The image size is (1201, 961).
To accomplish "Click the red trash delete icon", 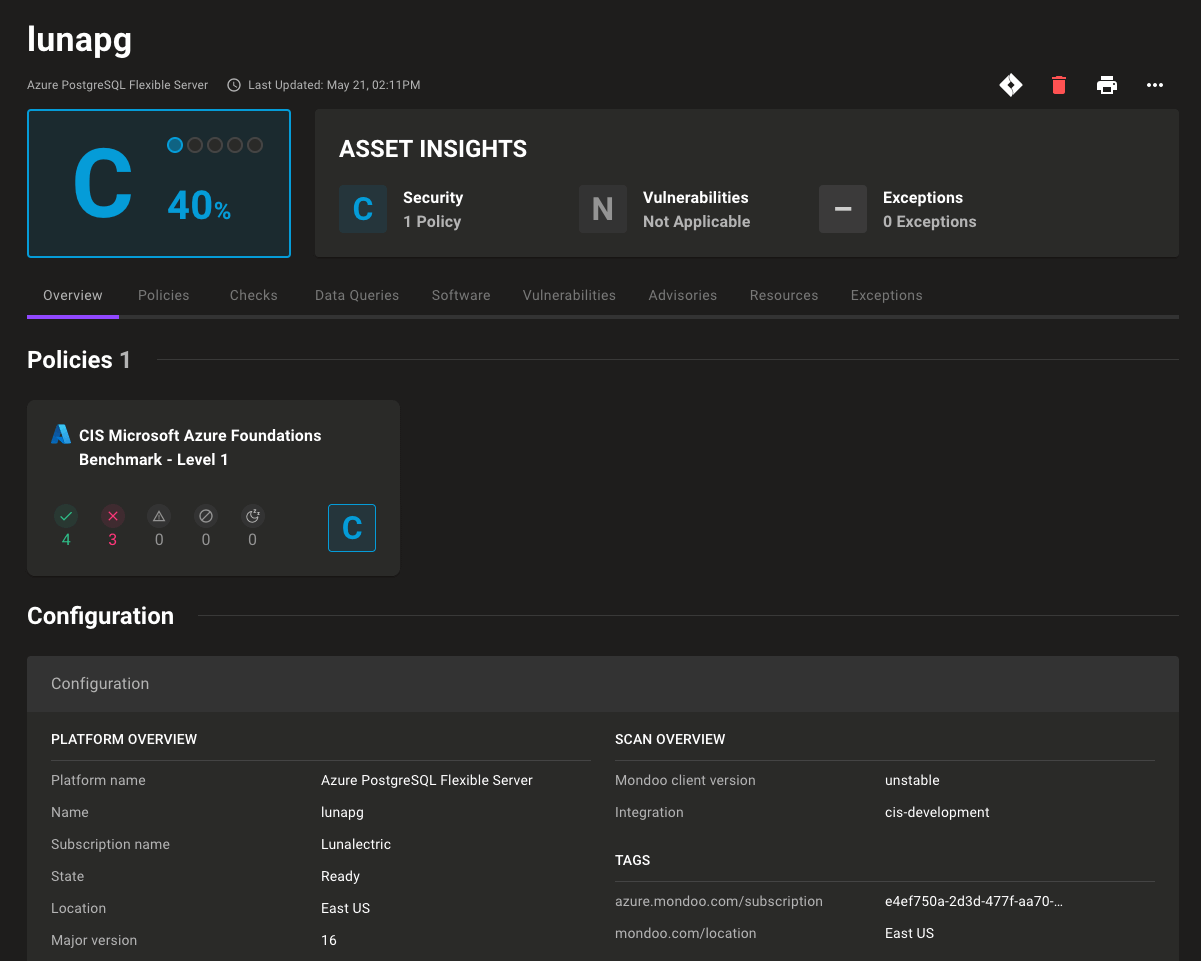I will pyautogui.click(x=1059, y=85).
